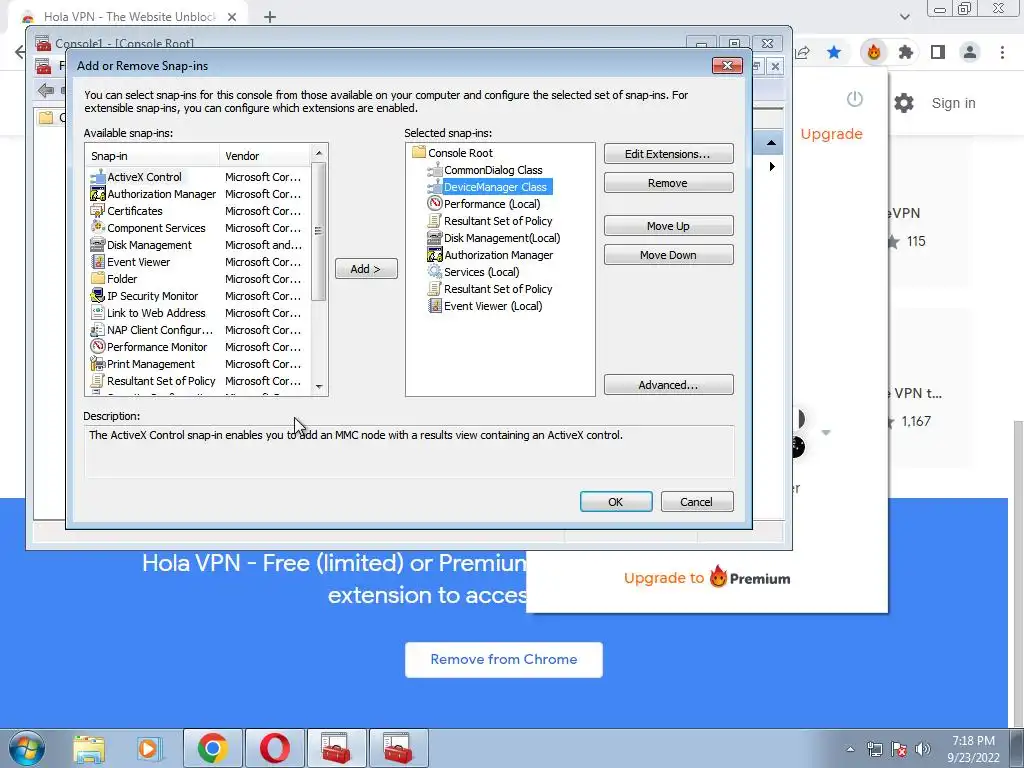Select the Resultant Set of Policy entry below Services (Local)

click(x=498, y=289)
